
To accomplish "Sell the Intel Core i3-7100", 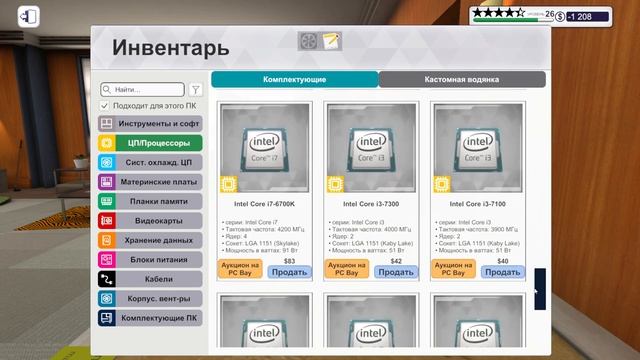I will pyautogui.click(x=502, y=272).
